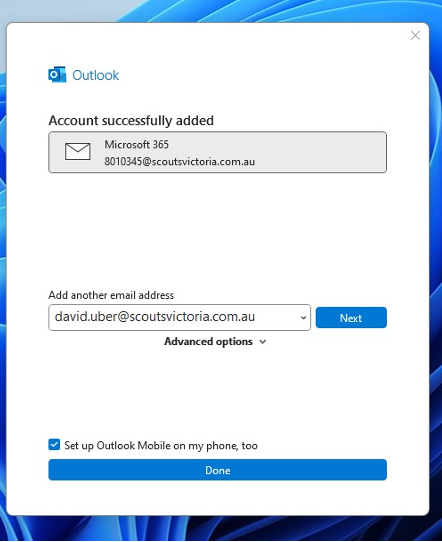This screenshot has height=542, width=442.
Task: Expand the Advanced options chevron
Action: (263, 342)
